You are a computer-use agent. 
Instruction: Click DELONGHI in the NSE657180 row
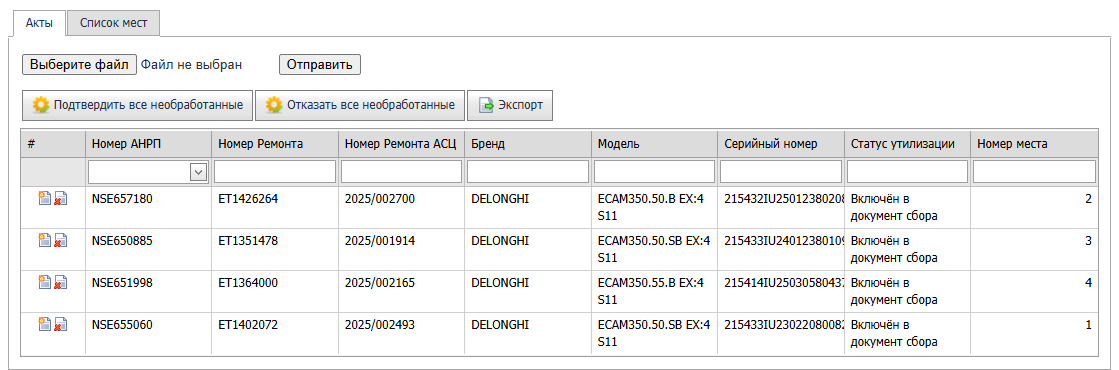pyautogui.click(x=500, y=199)
